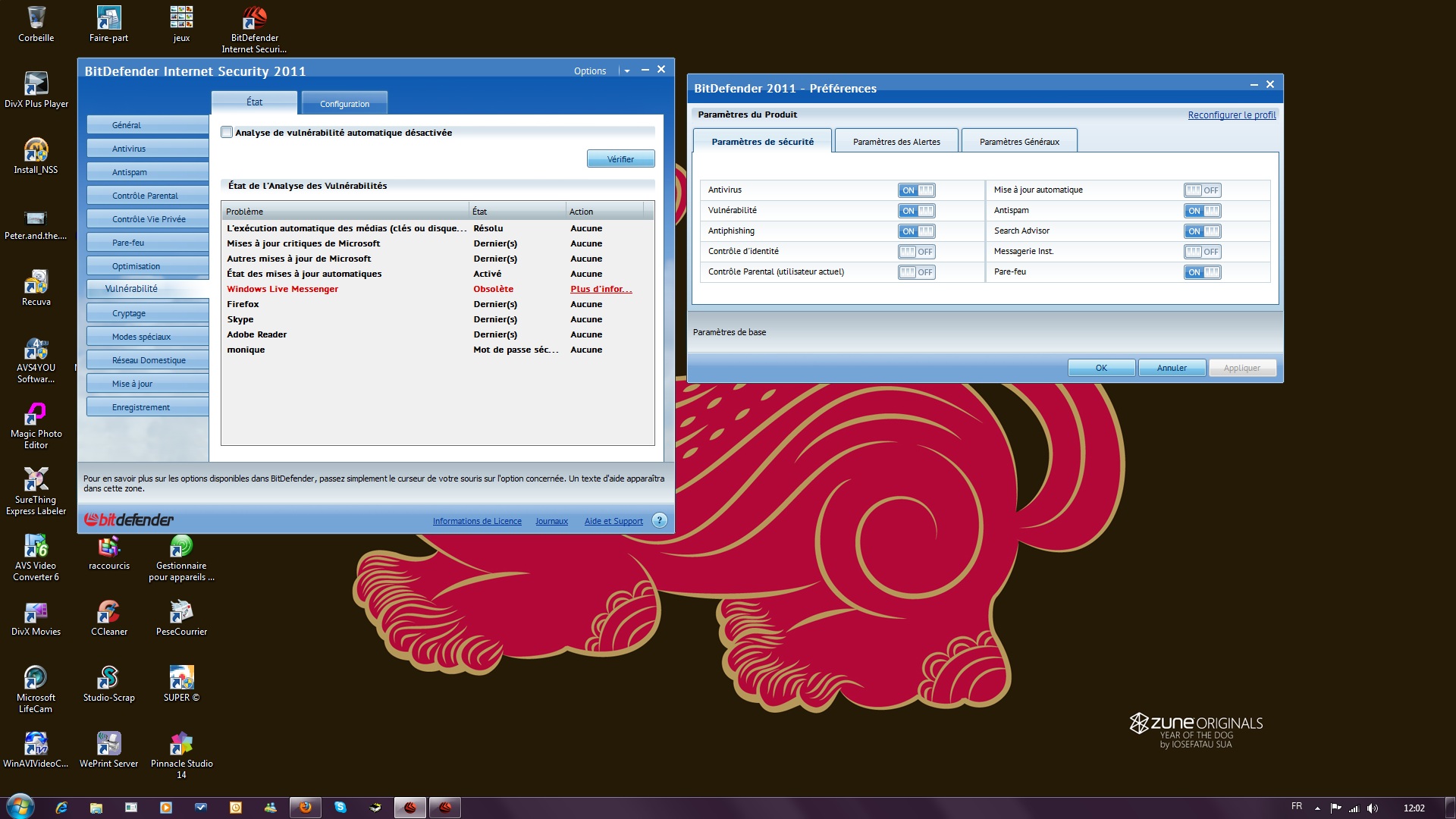Enable the Messagerie Inst. switch

1202,252
